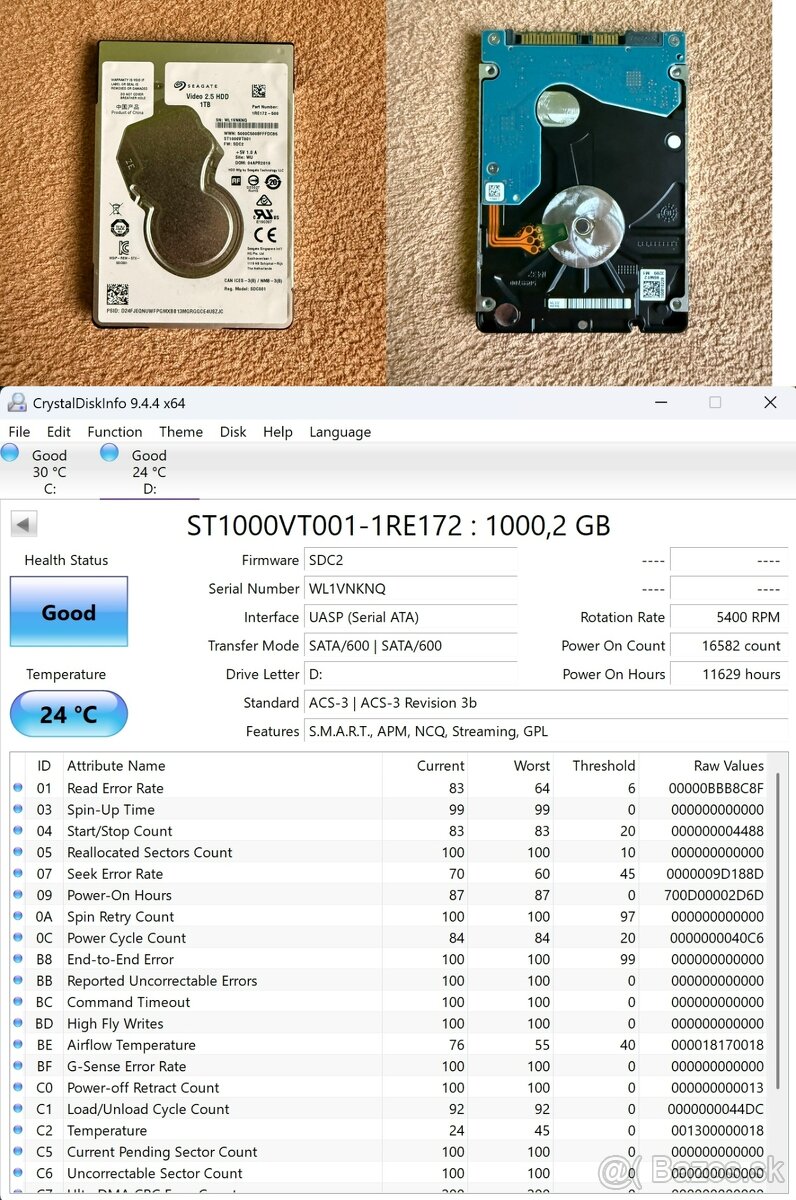
Task: Click the Features S.M.A.R.T. field
Action: click(x=546, y=731)
